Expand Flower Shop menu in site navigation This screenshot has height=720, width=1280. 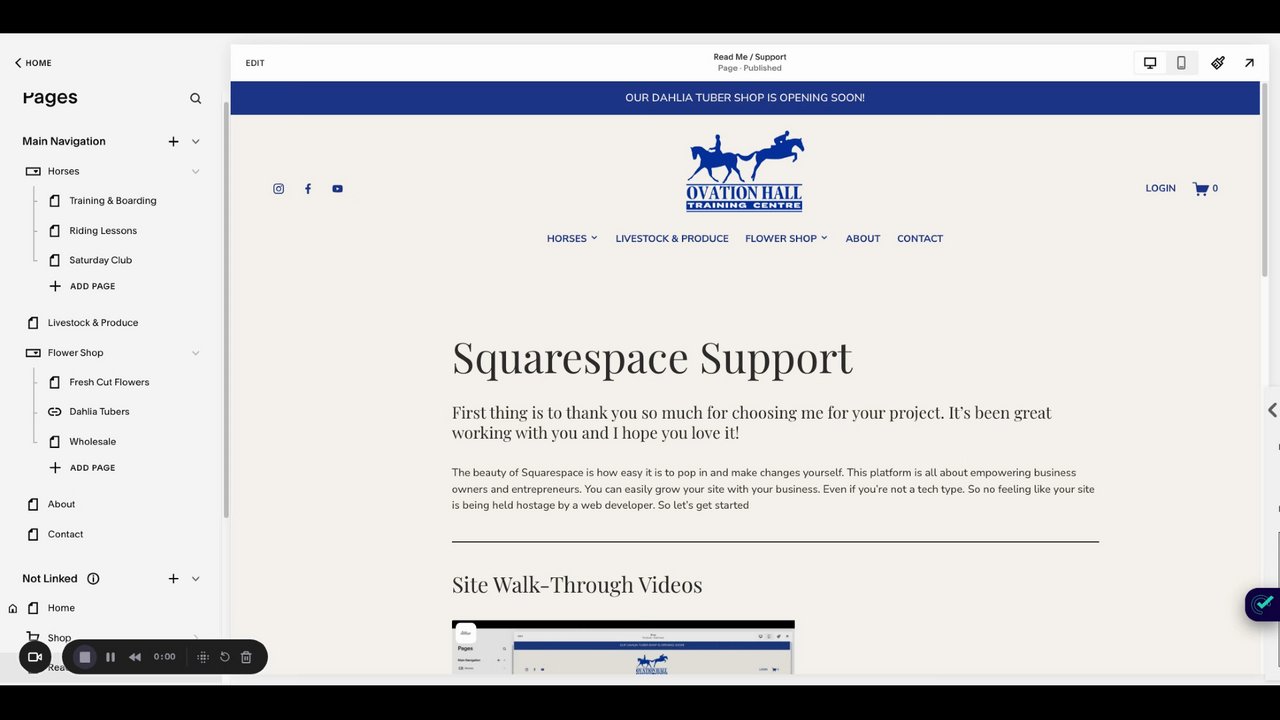tap(786, 239)
